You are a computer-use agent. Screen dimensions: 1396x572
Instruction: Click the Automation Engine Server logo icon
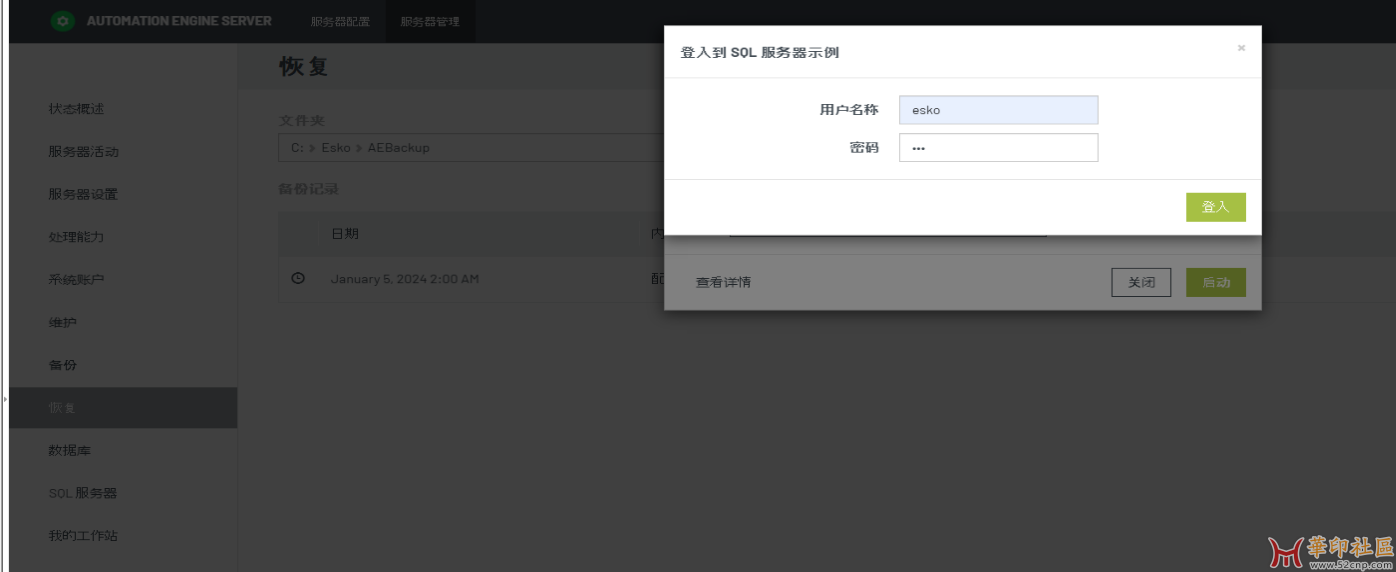(63, 21)
